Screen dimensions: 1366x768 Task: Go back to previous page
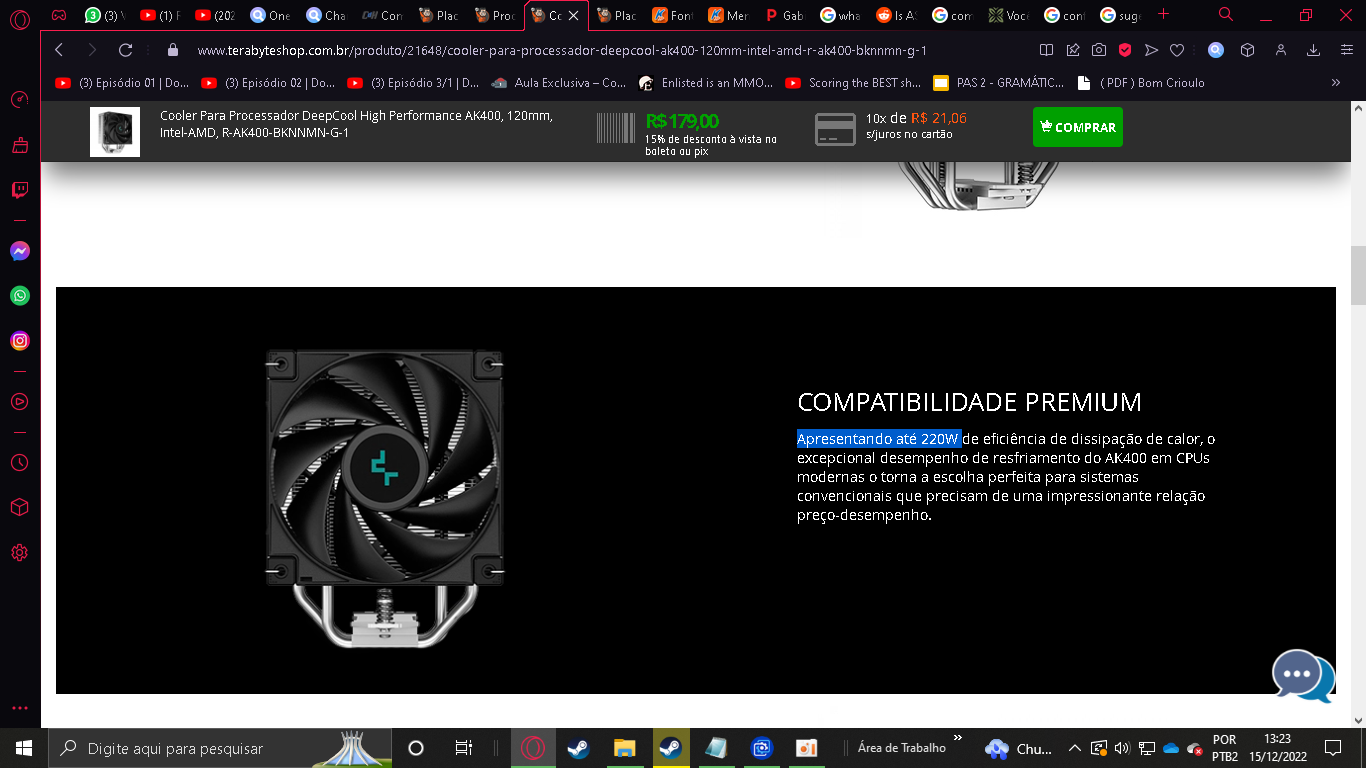pyautogui.click(x=59, y=50)
